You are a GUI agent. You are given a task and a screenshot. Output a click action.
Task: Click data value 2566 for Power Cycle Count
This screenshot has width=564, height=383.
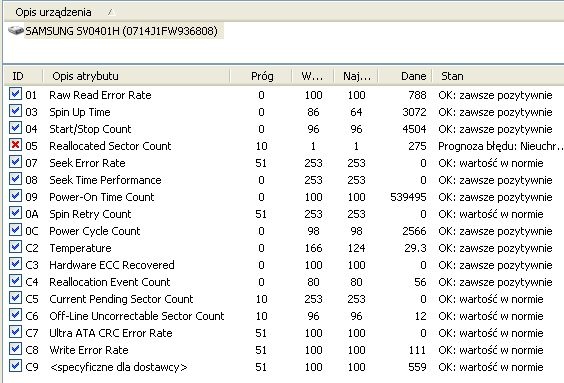[x=414, y=231]
